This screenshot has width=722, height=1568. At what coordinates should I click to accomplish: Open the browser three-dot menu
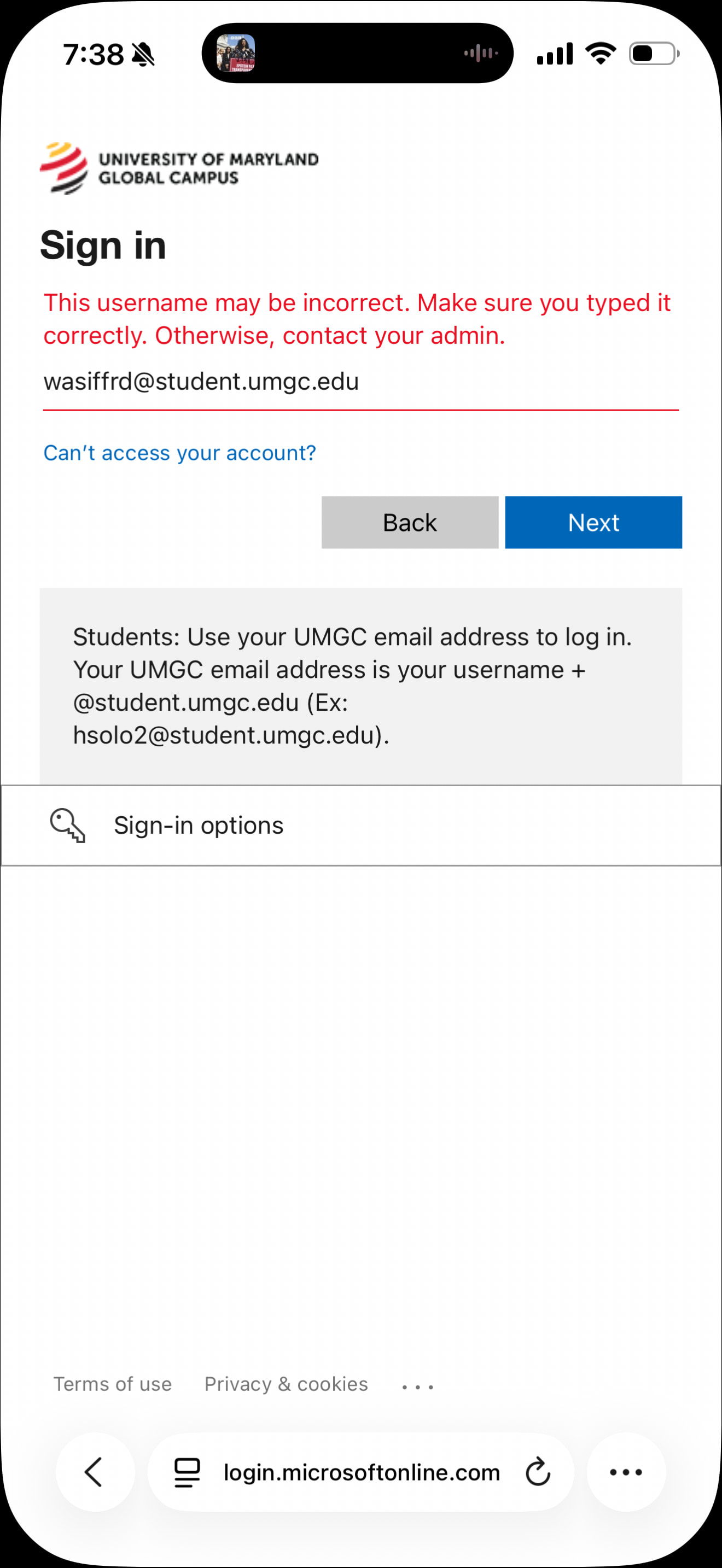[x=626, y=1472]
